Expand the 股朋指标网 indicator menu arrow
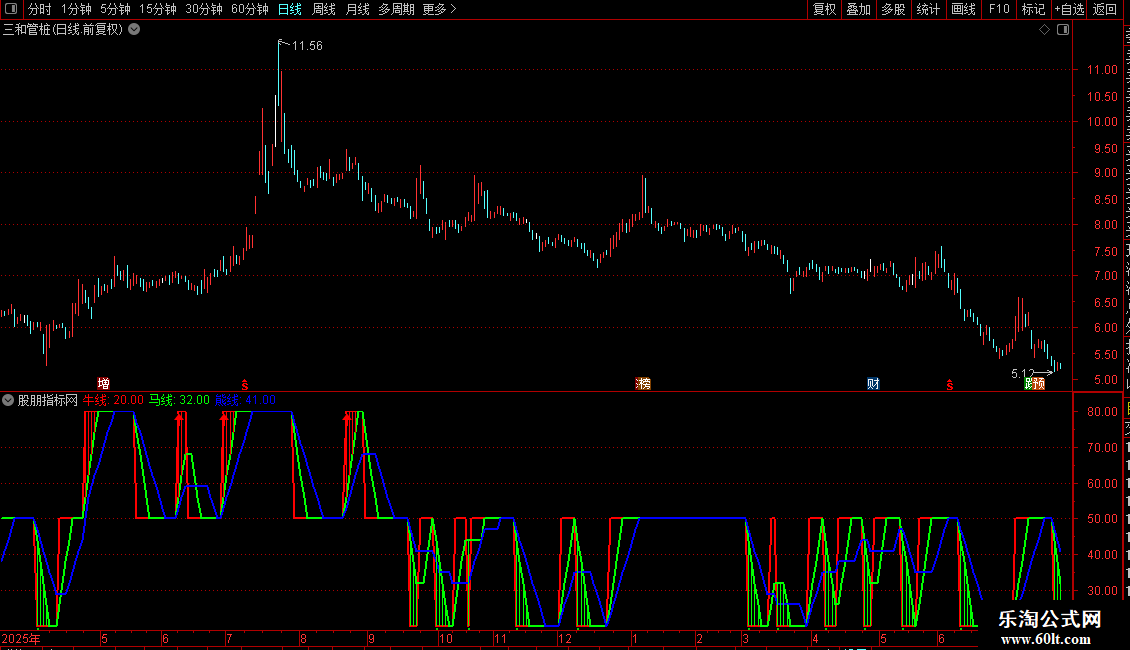Viewport: 1130px width, 650px height. point(8,400)
